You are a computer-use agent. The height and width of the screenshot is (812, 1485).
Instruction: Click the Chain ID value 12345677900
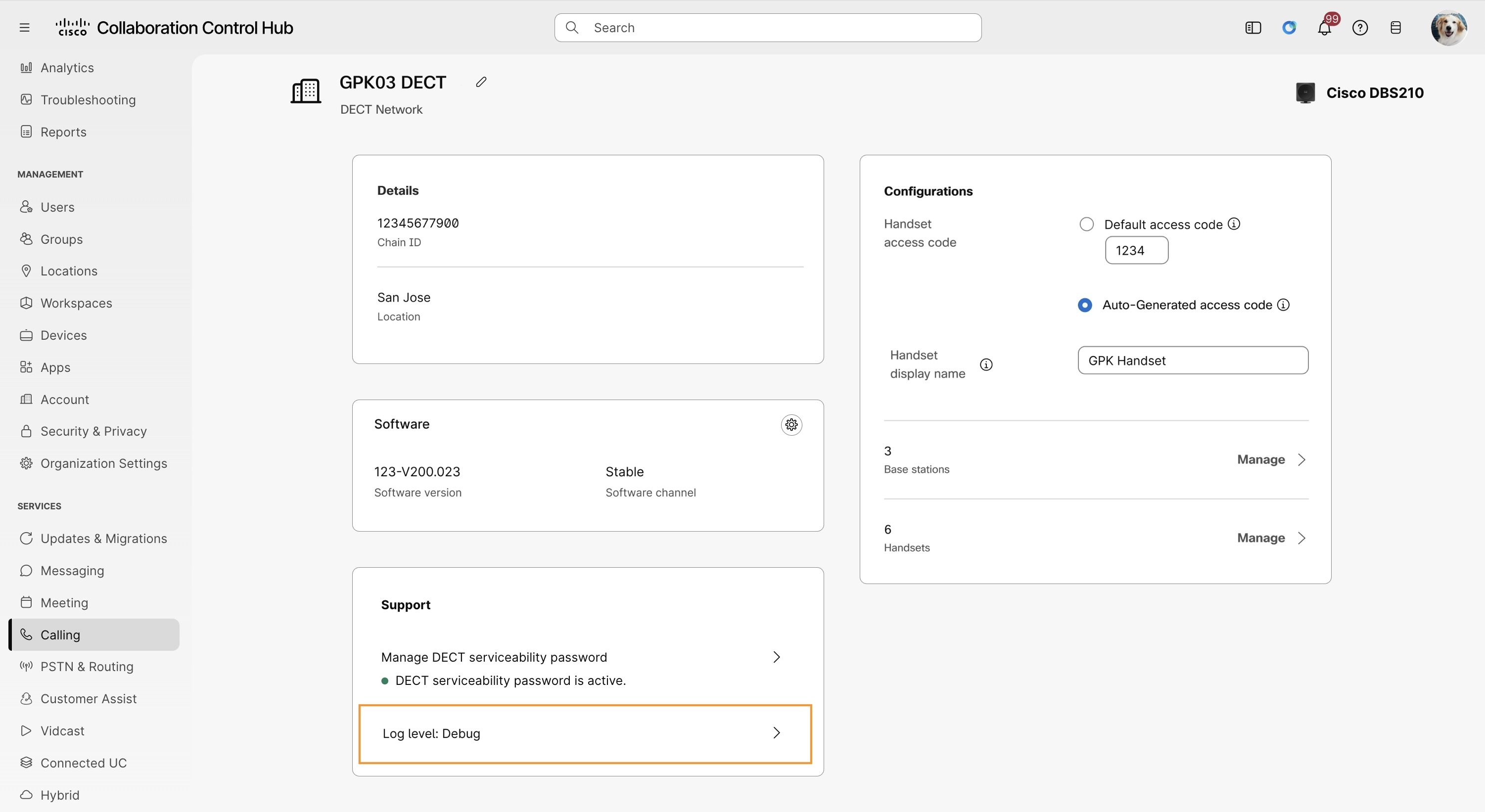click(x=418, y=223)
